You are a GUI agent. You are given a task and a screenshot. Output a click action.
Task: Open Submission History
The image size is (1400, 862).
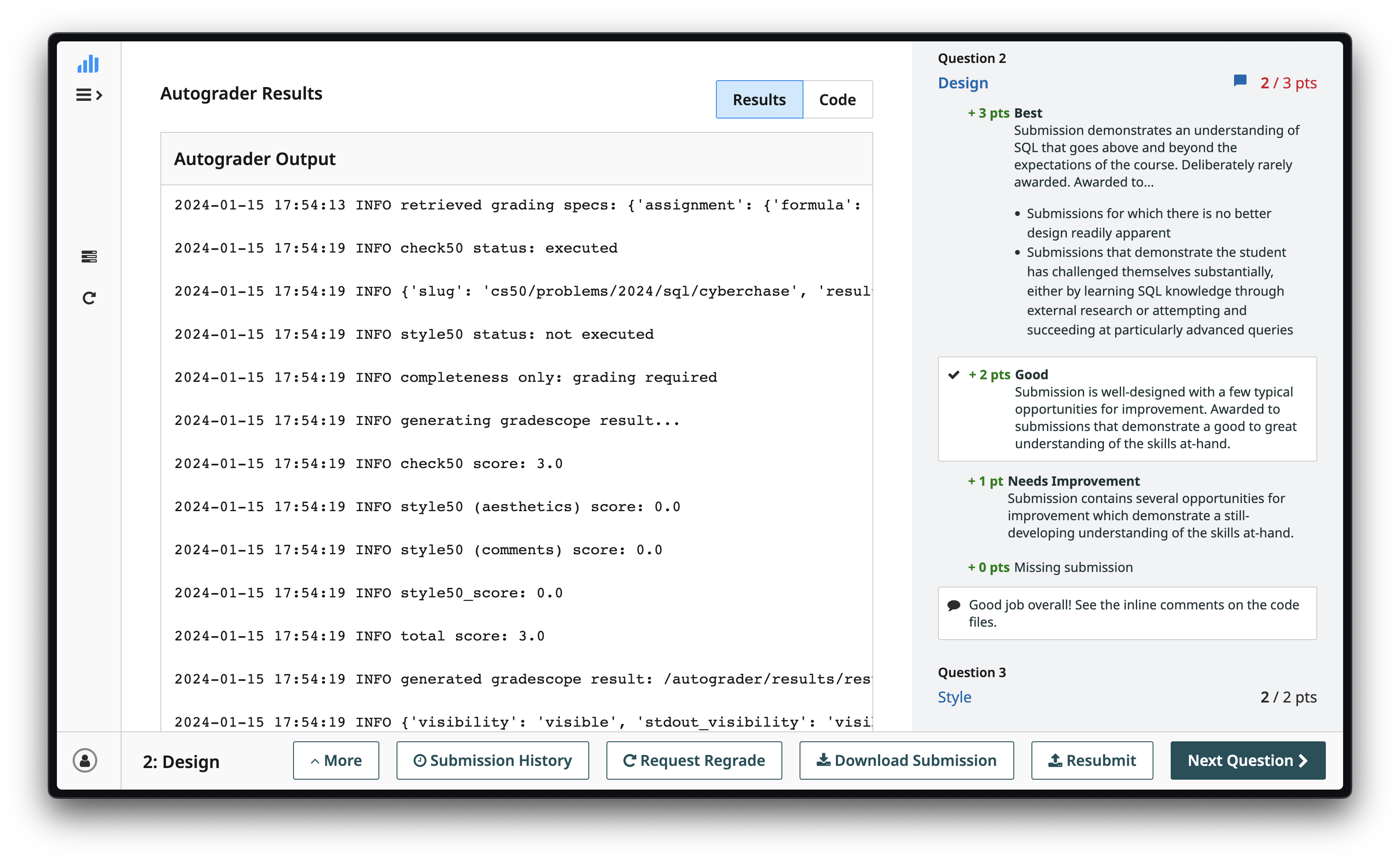(x=493, y=761)
